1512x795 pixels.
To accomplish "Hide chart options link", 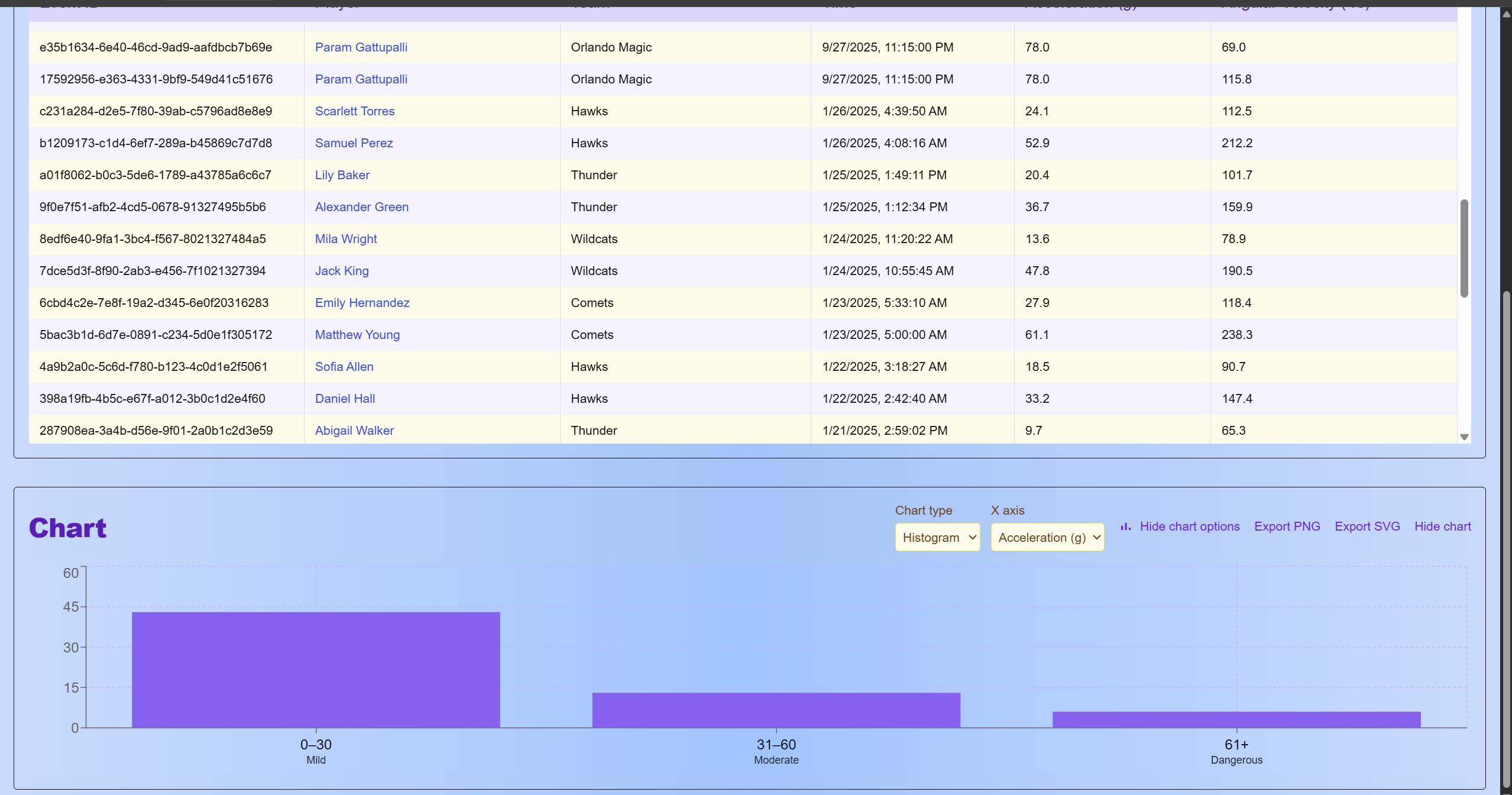I will (x=1189, y=526).
